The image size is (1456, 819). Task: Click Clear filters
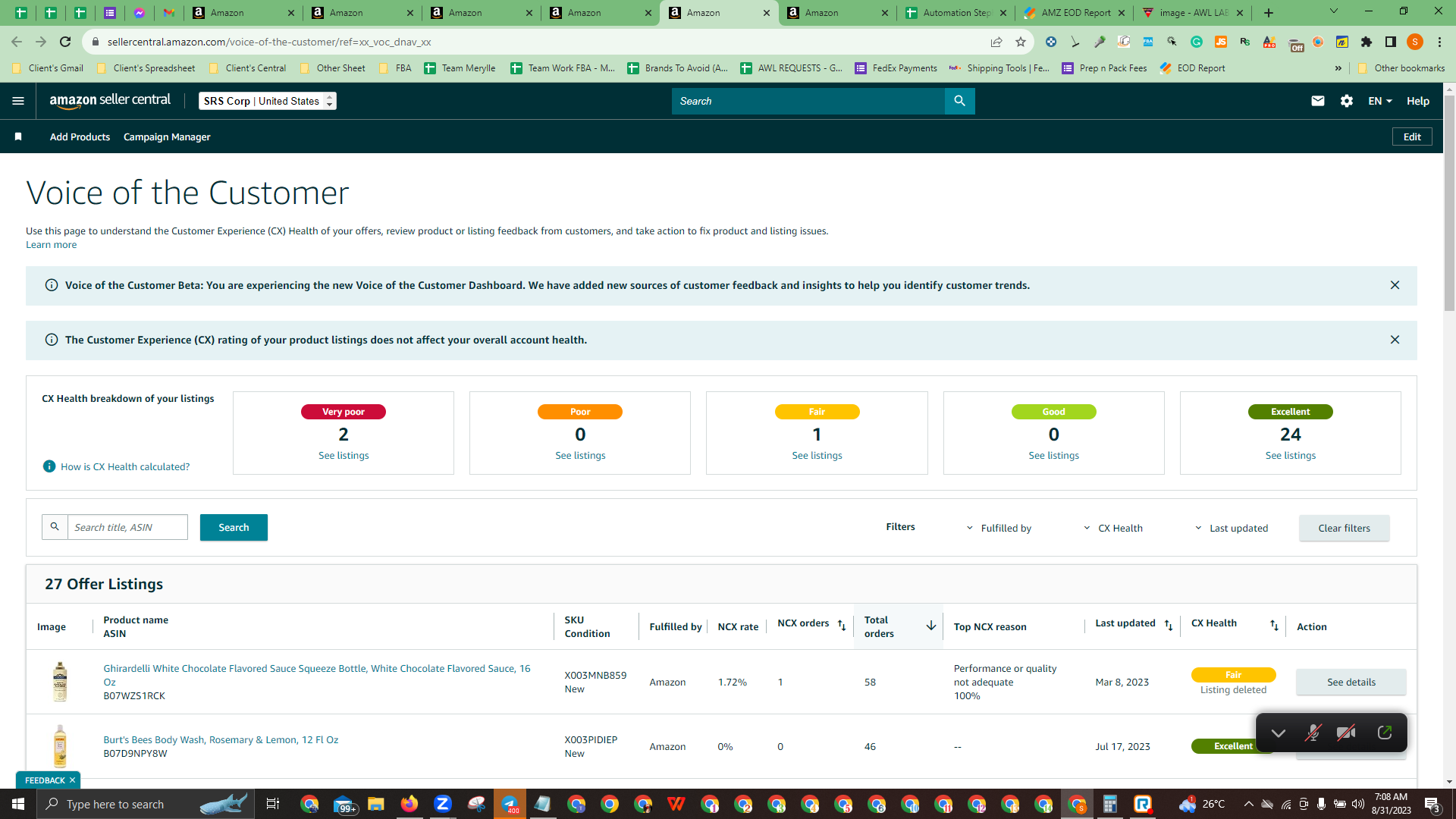[x=1344, y=528]
